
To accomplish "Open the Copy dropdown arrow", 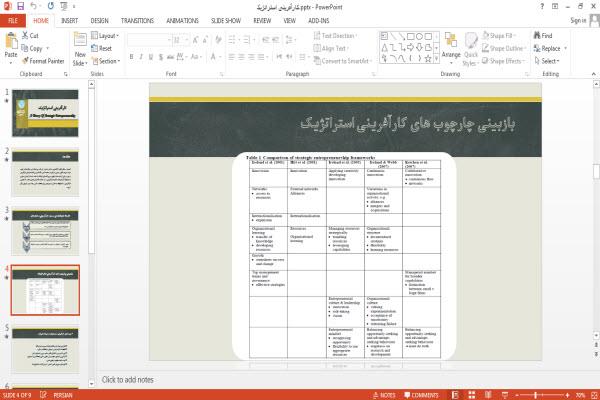I will point(48,48).
